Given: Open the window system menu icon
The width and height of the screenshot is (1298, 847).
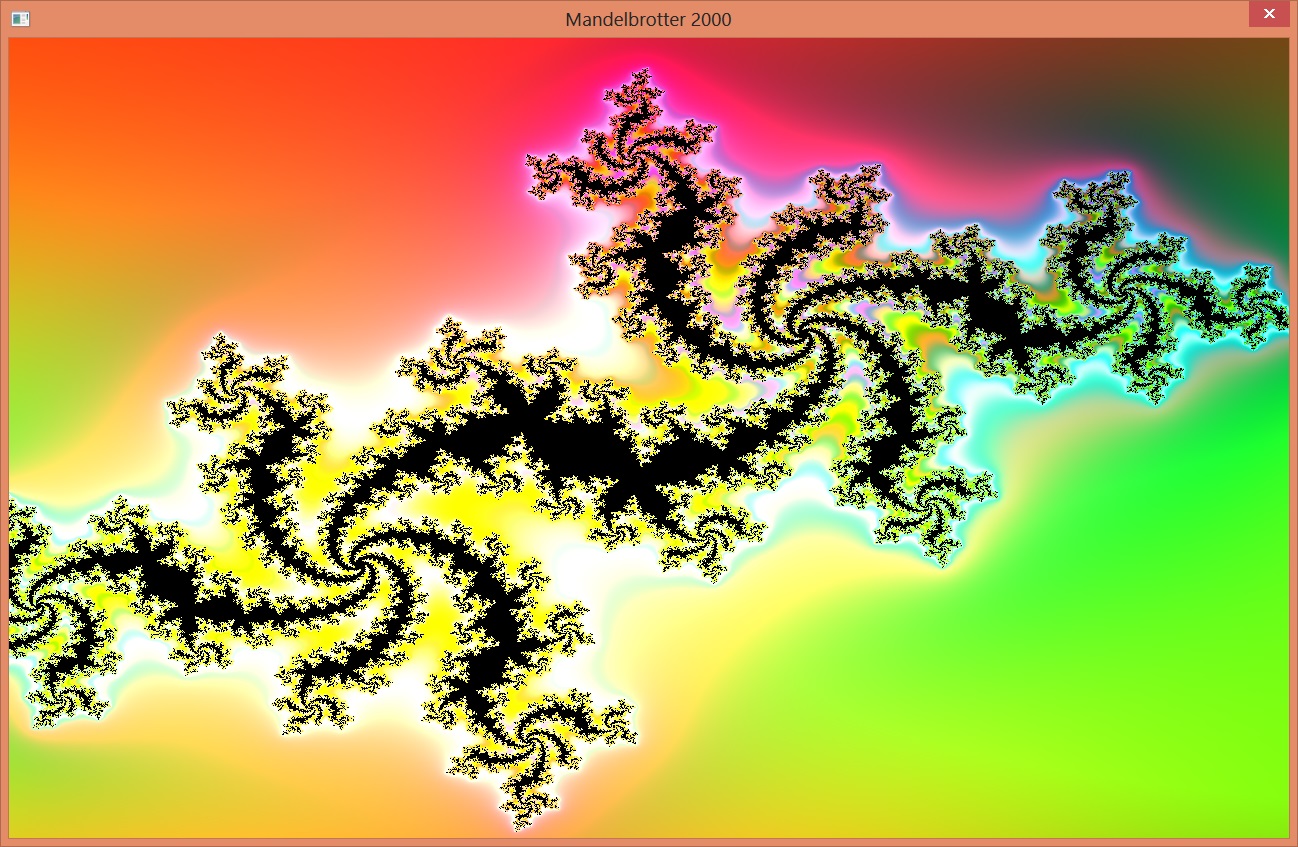Looking at the screenshot, I should tap(20, 19).
